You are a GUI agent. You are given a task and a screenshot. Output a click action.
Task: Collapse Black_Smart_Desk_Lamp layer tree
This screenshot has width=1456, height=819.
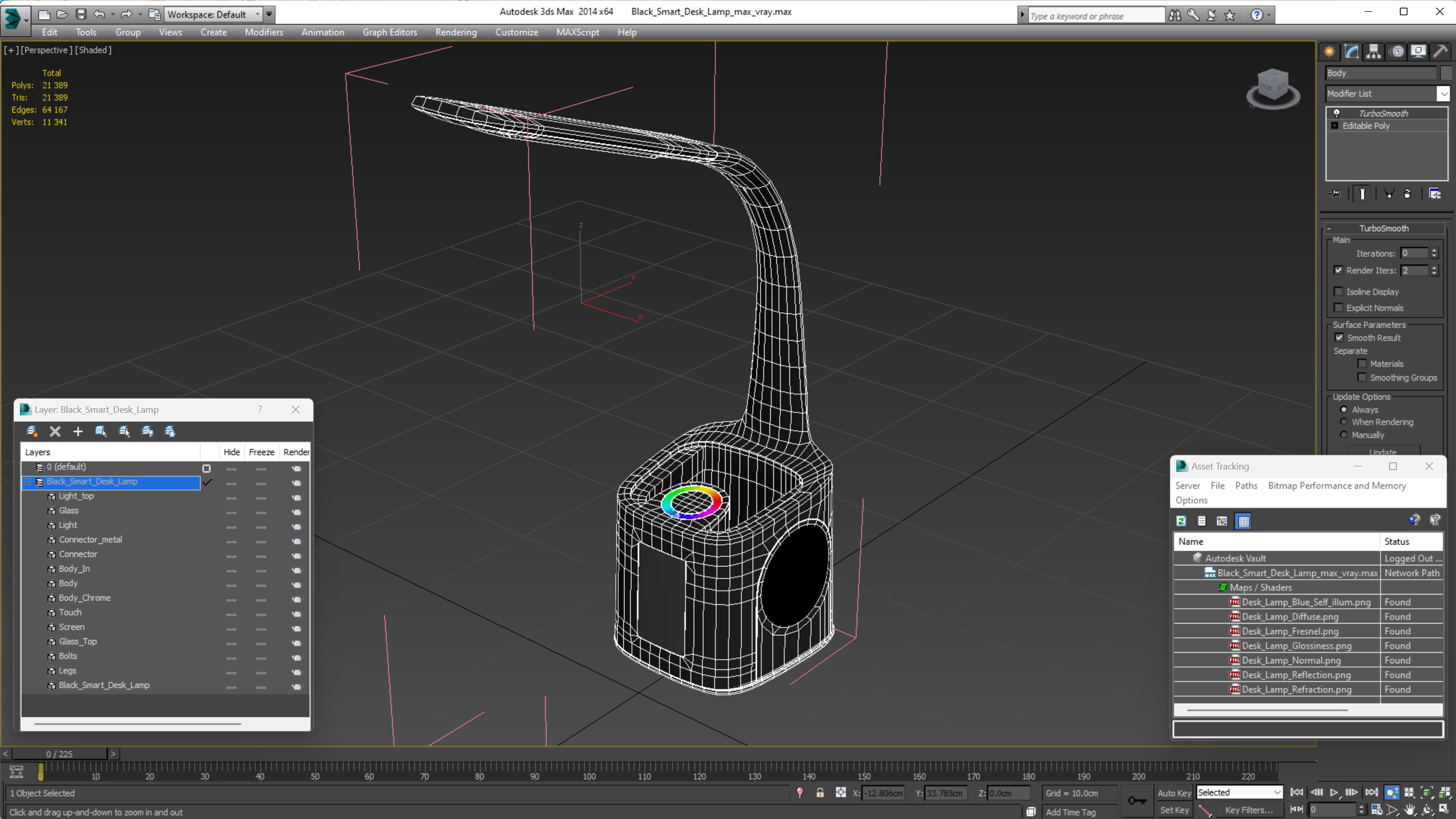[x=27, y=482]
